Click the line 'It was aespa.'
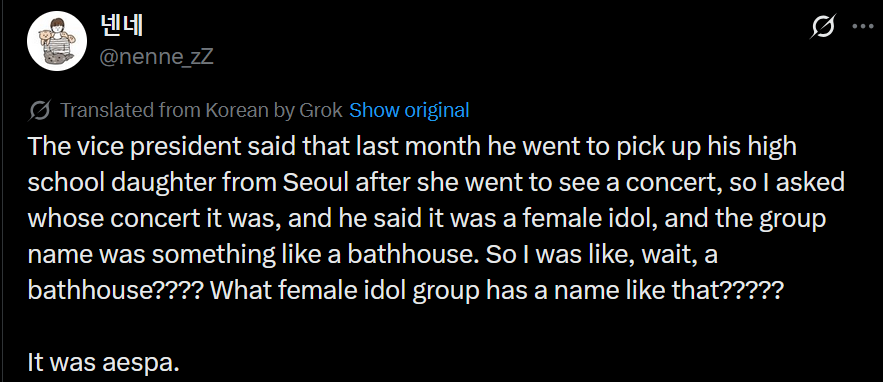This screenshot has height=382, width=883. [x=104, y=363]
